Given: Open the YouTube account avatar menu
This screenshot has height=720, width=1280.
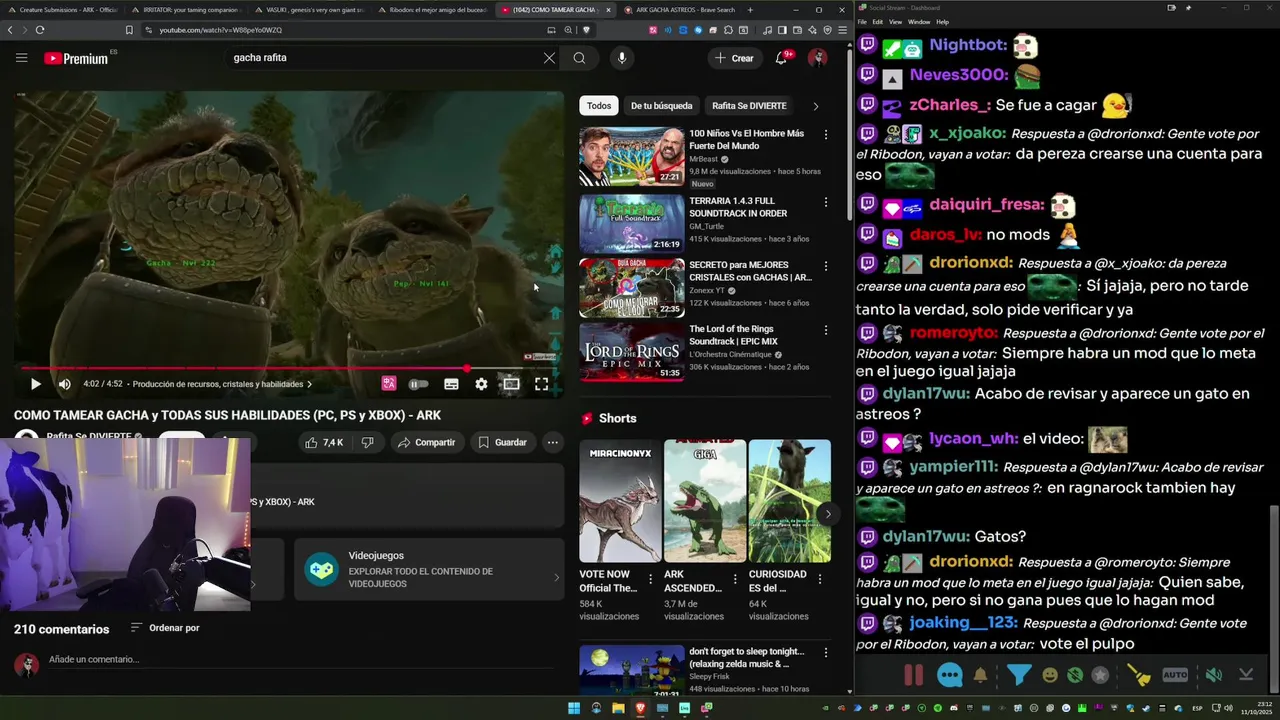Looking at the screenshot, I should coord(818,58).
